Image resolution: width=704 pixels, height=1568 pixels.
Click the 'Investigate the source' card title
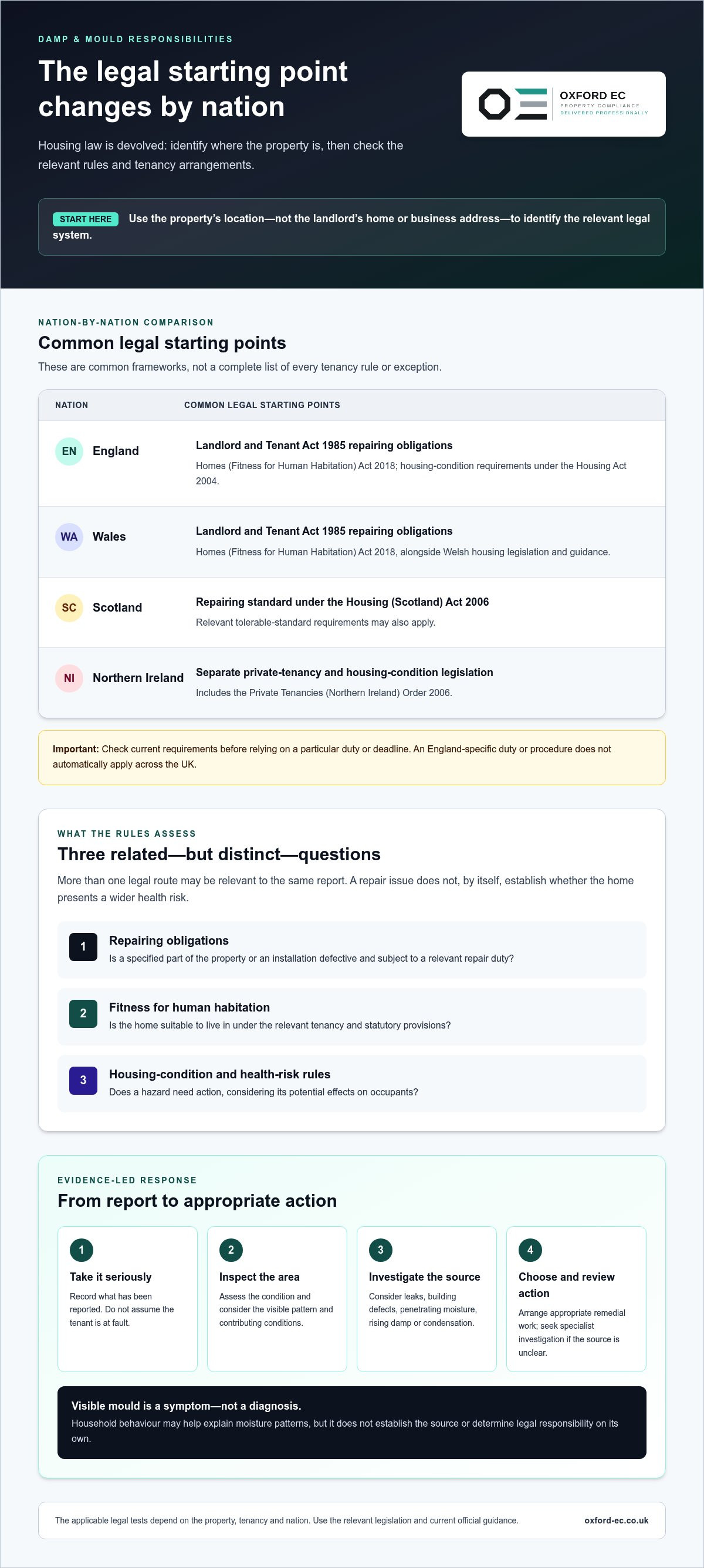click(x=425, y=1277)
